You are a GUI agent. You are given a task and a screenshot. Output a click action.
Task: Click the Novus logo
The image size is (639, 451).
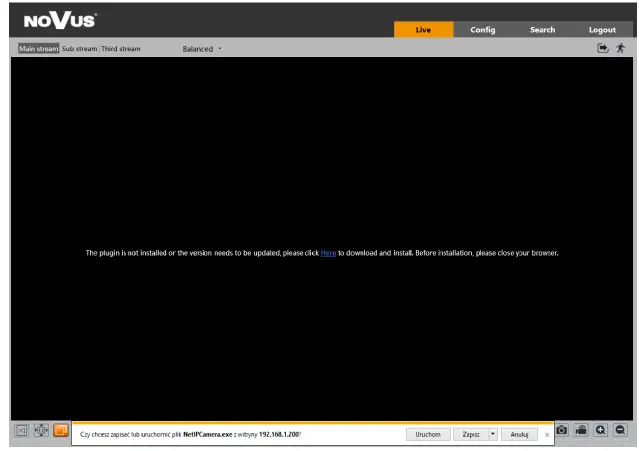pyautogui.click(x=60, y=20)
